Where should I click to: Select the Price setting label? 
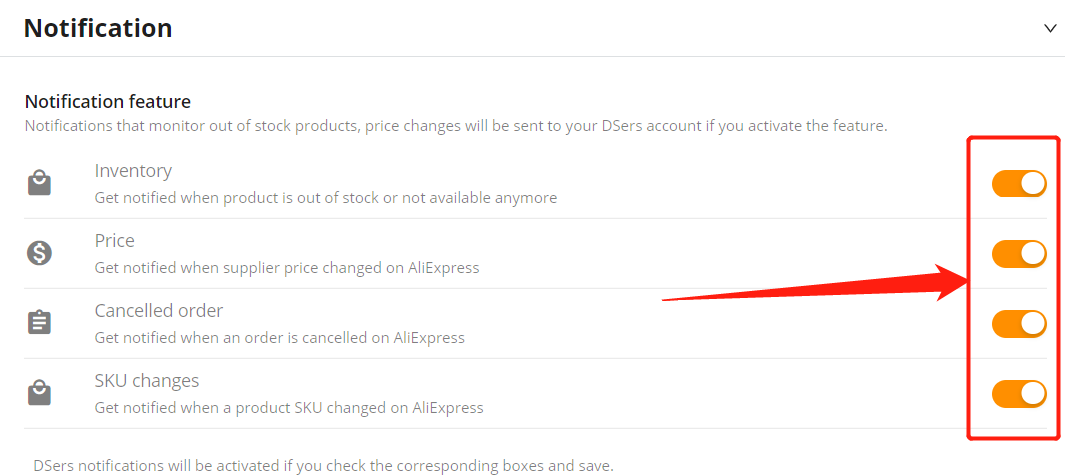115,241
